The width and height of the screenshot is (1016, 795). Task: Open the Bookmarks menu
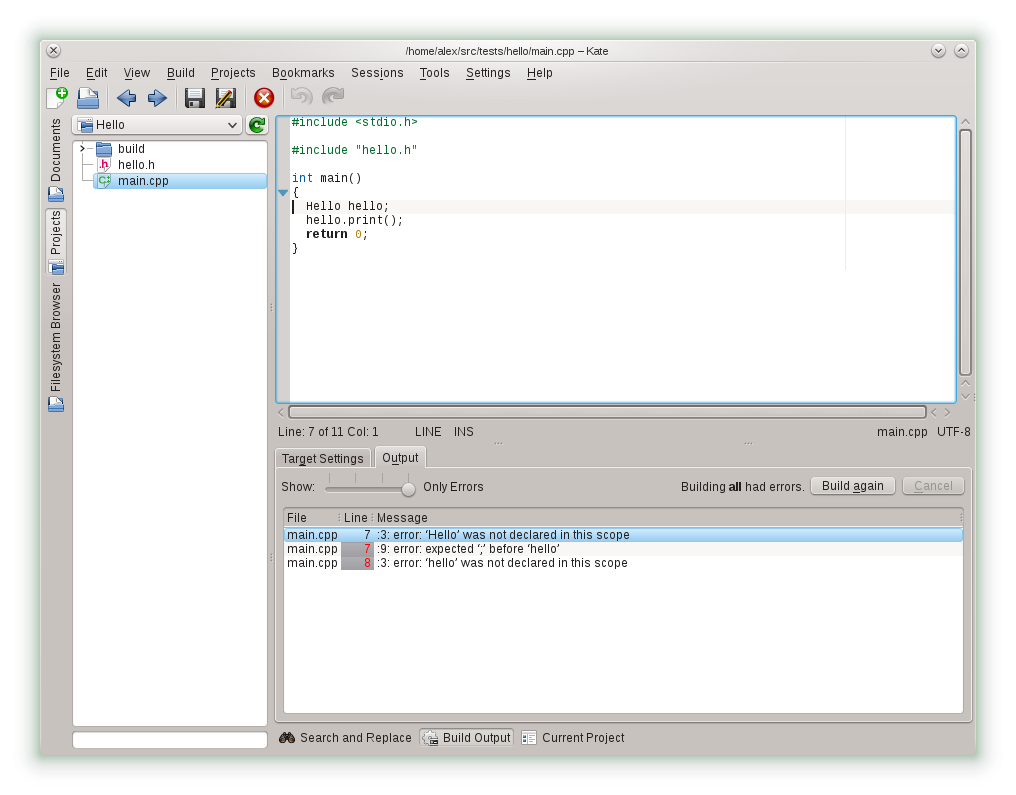pos(303,73)
